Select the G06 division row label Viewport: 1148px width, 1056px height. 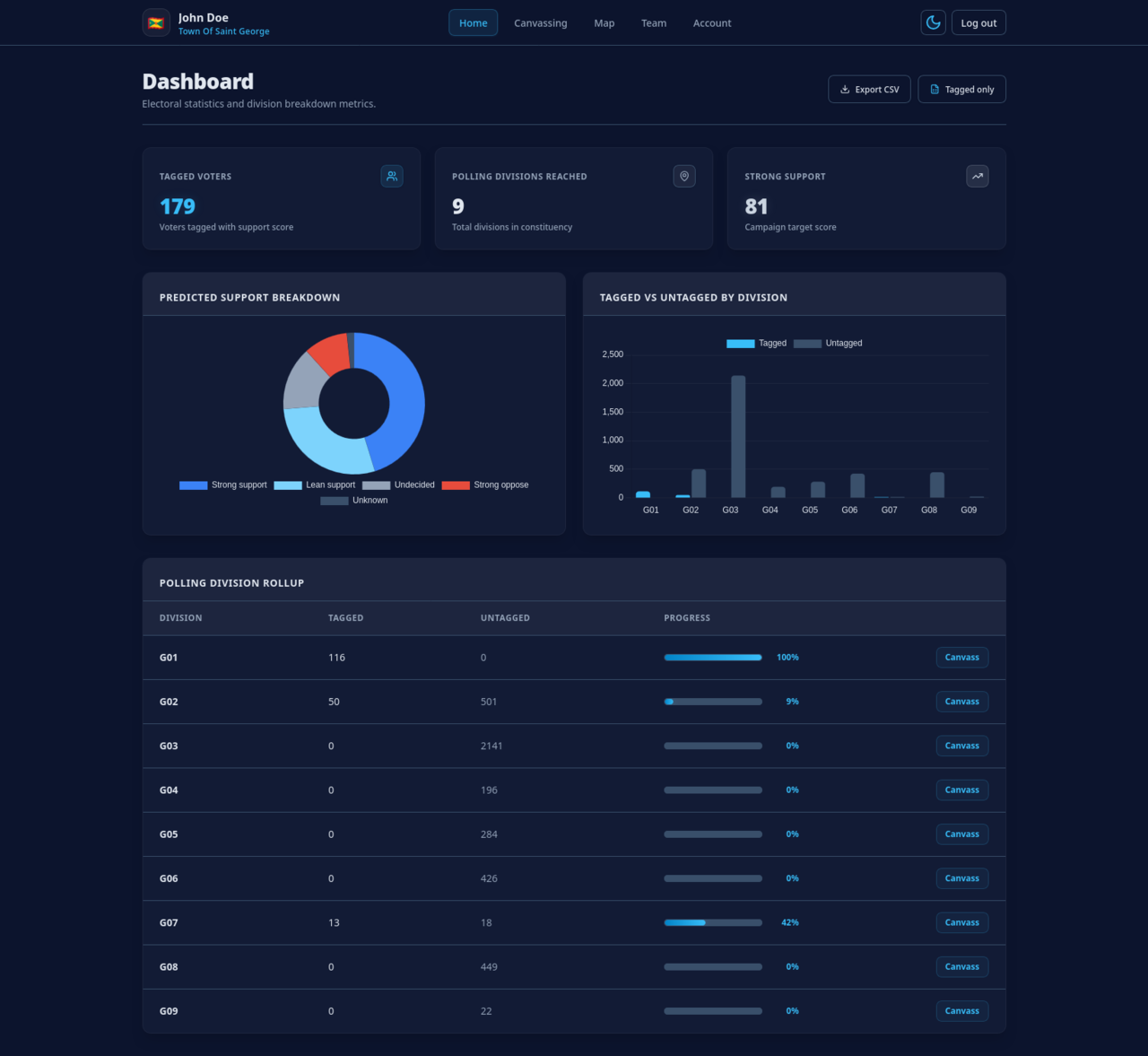coord(169,878)
